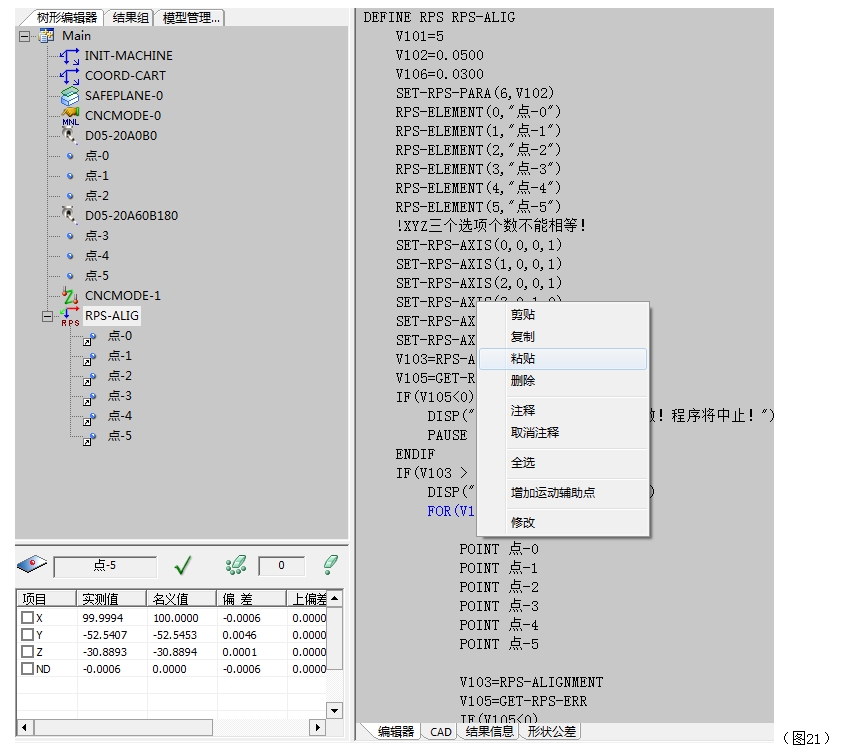
Task: Click the INIT-MACHINE node icon
Action: [69, 56]
